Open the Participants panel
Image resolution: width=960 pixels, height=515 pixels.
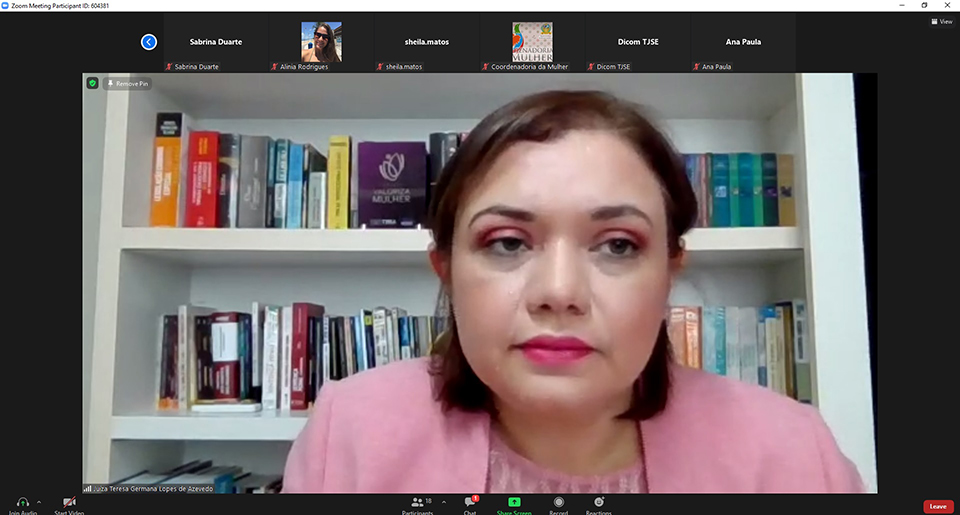(x=418, y=503)
